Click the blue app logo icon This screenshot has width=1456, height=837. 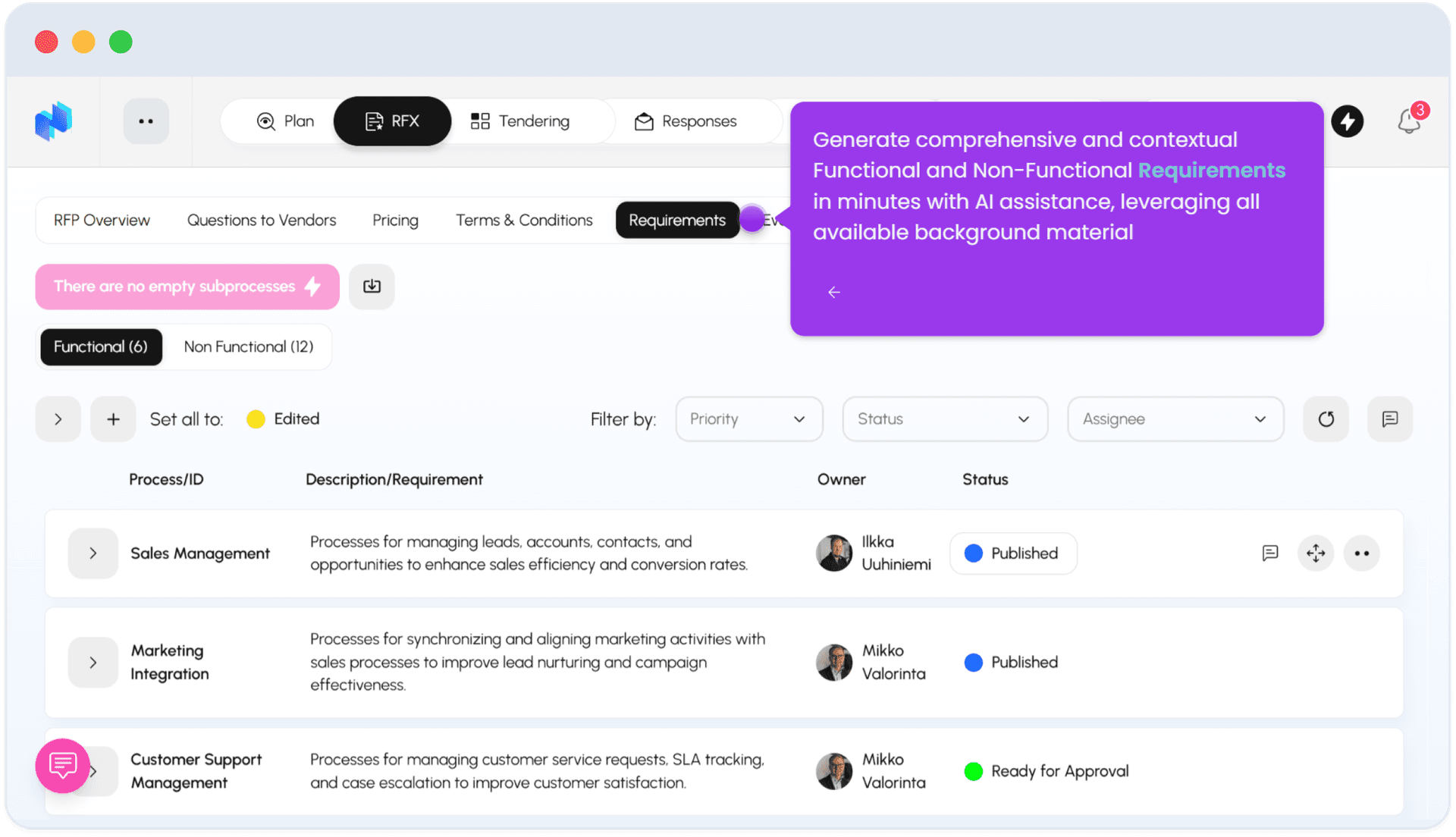pos(53,121)
